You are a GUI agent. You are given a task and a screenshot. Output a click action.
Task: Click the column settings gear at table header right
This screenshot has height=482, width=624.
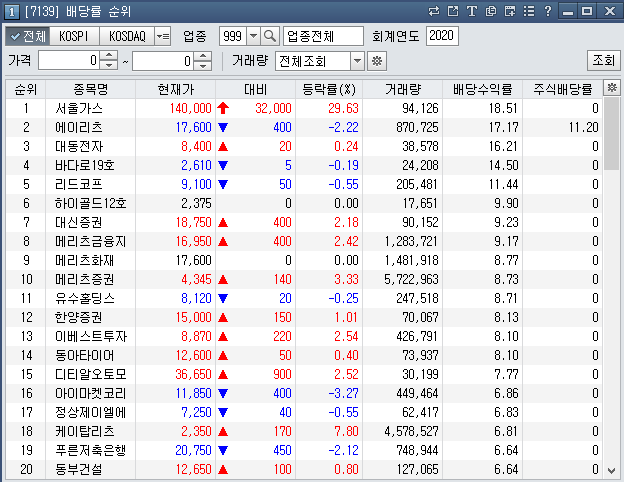click(x=612, y=87)
